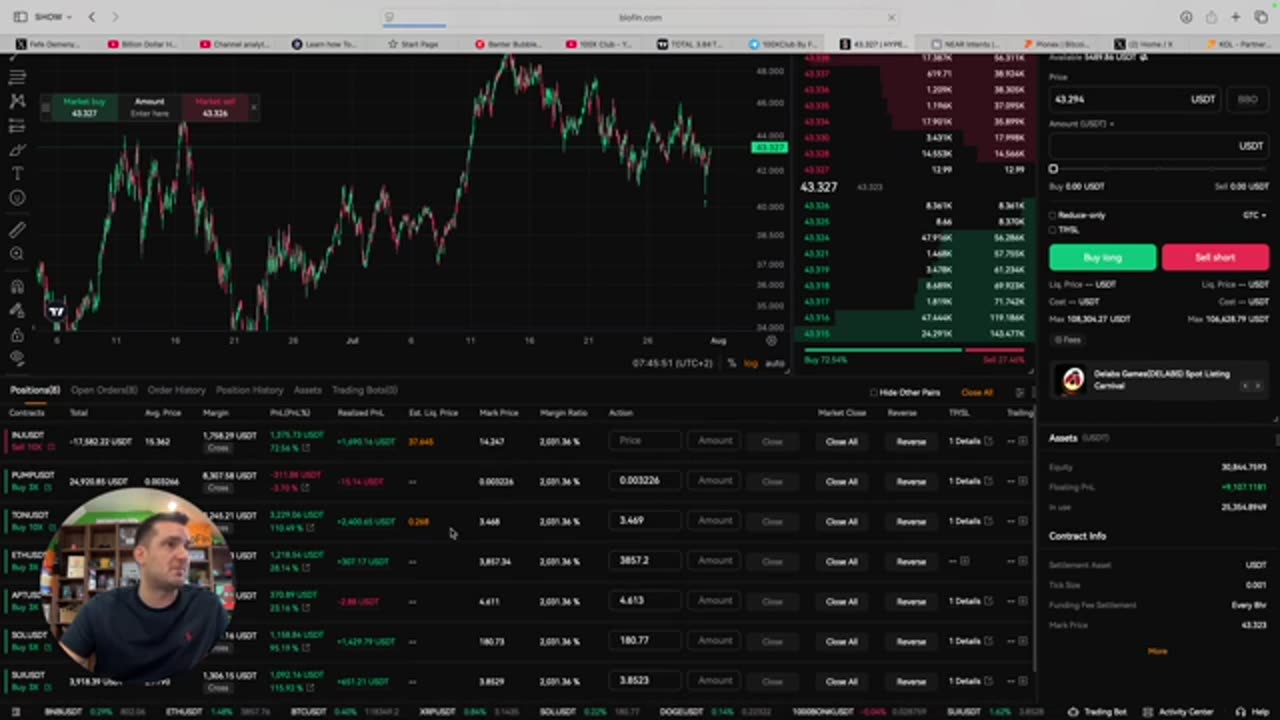Select the ruler measure tool
The width and height of the screenshot is (1280, 720).
(17, 230)
